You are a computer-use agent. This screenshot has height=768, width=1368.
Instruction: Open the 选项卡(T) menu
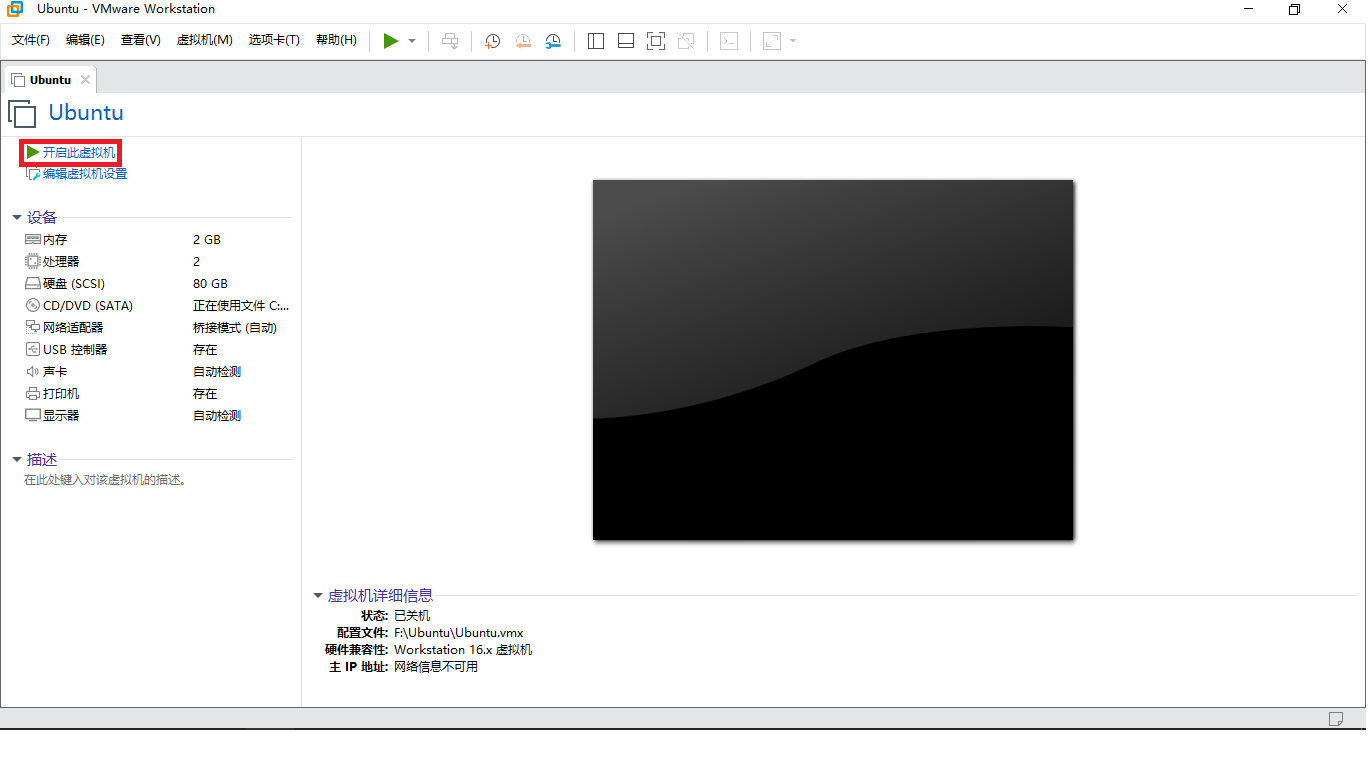275,40
